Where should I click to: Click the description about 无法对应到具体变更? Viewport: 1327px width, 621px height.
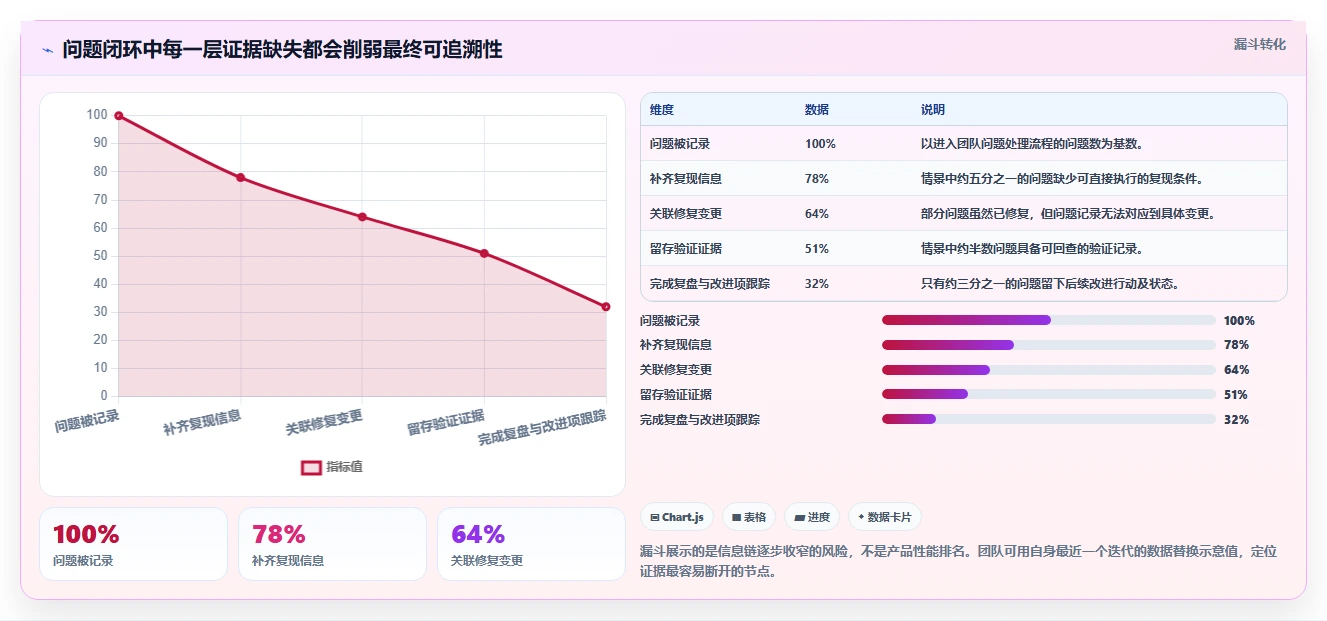pos(1068,214)
